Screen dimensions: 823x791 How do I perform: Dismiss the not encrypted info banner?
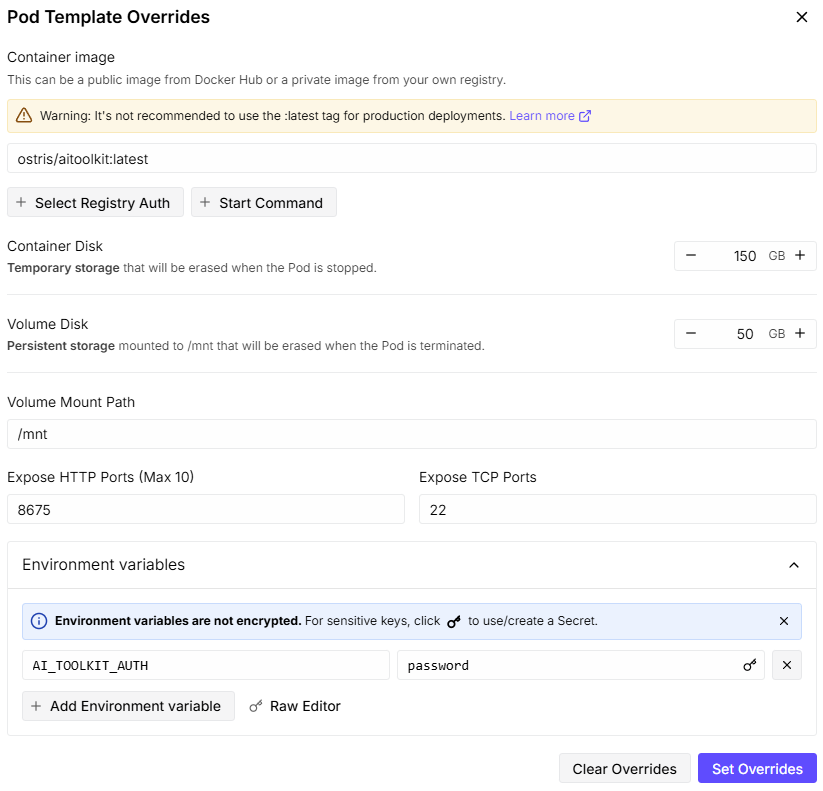pos(784,621)
